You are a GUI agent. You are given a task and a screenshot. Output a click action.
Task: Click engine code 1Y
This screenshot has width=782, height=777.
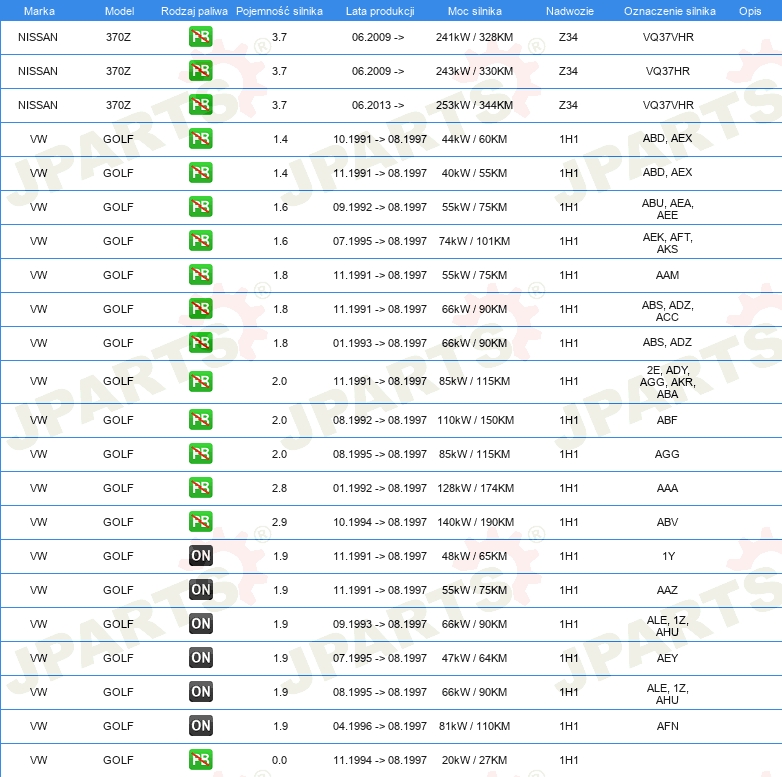pos(668,556)
